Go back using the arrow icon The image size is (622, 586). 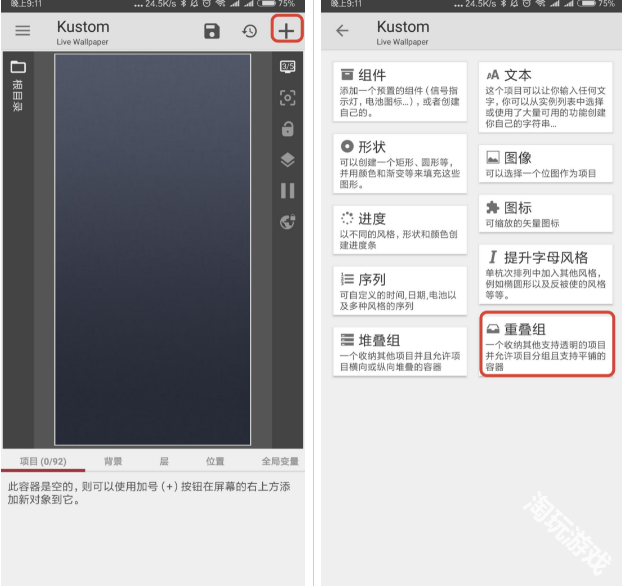[342, 31]
